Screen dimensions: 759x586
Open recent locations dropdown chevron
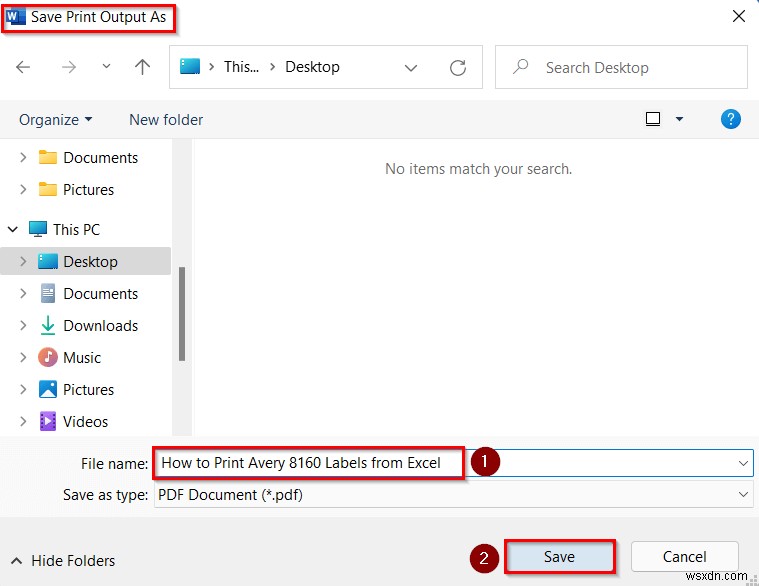[x=106, y=66]
